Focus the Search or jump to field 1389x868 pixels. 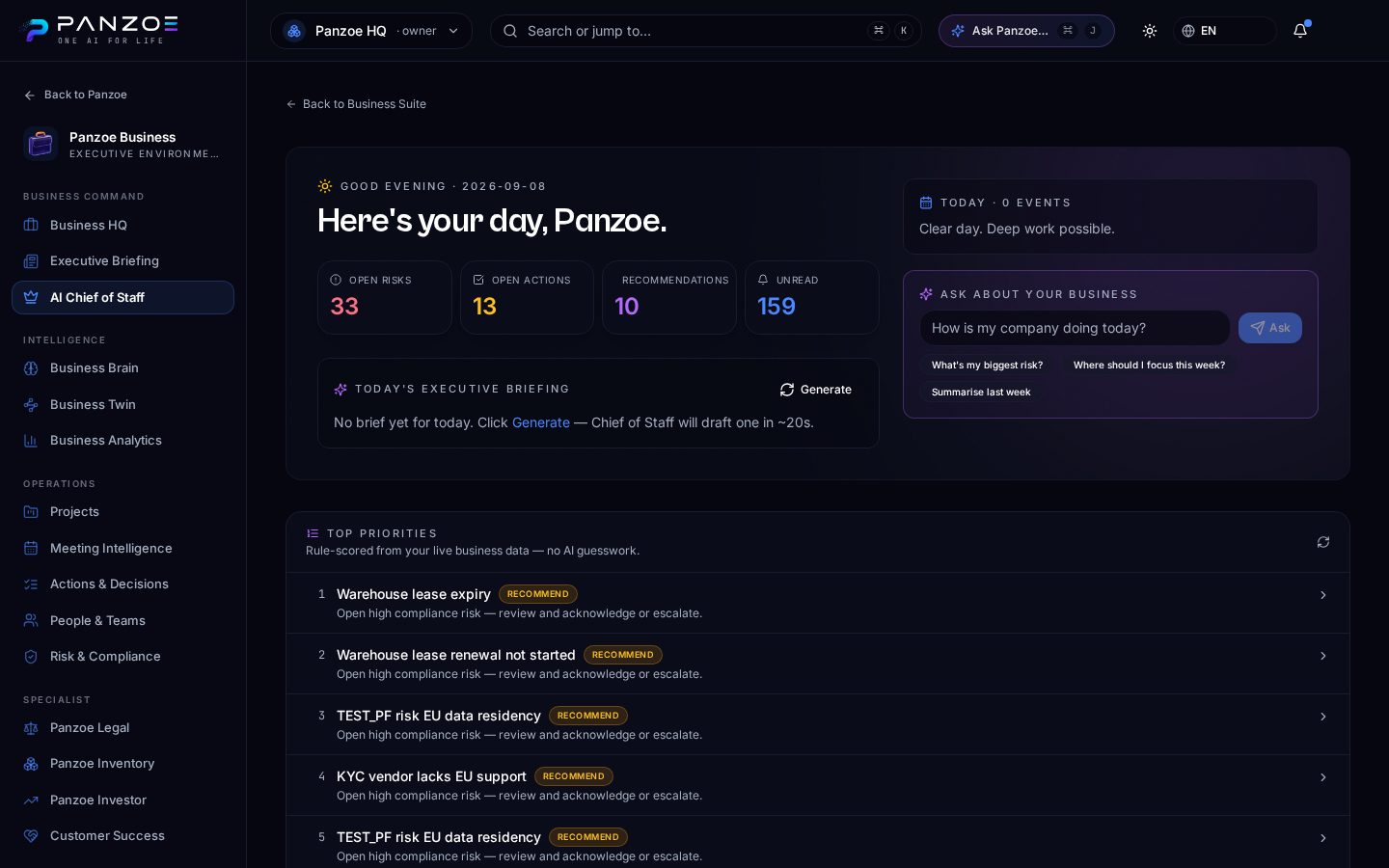[705, 31]
